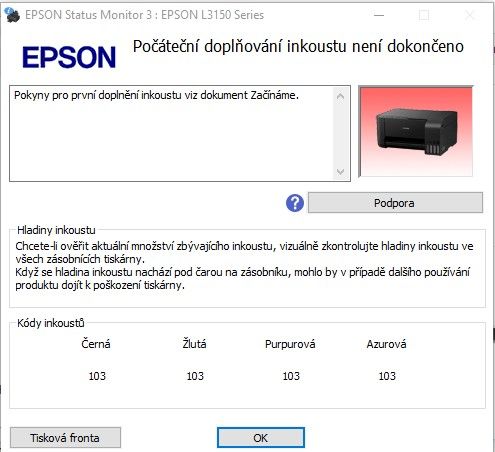Click the status headline about ink charging
The image size is (495, 452).
[x=298, y=46]
